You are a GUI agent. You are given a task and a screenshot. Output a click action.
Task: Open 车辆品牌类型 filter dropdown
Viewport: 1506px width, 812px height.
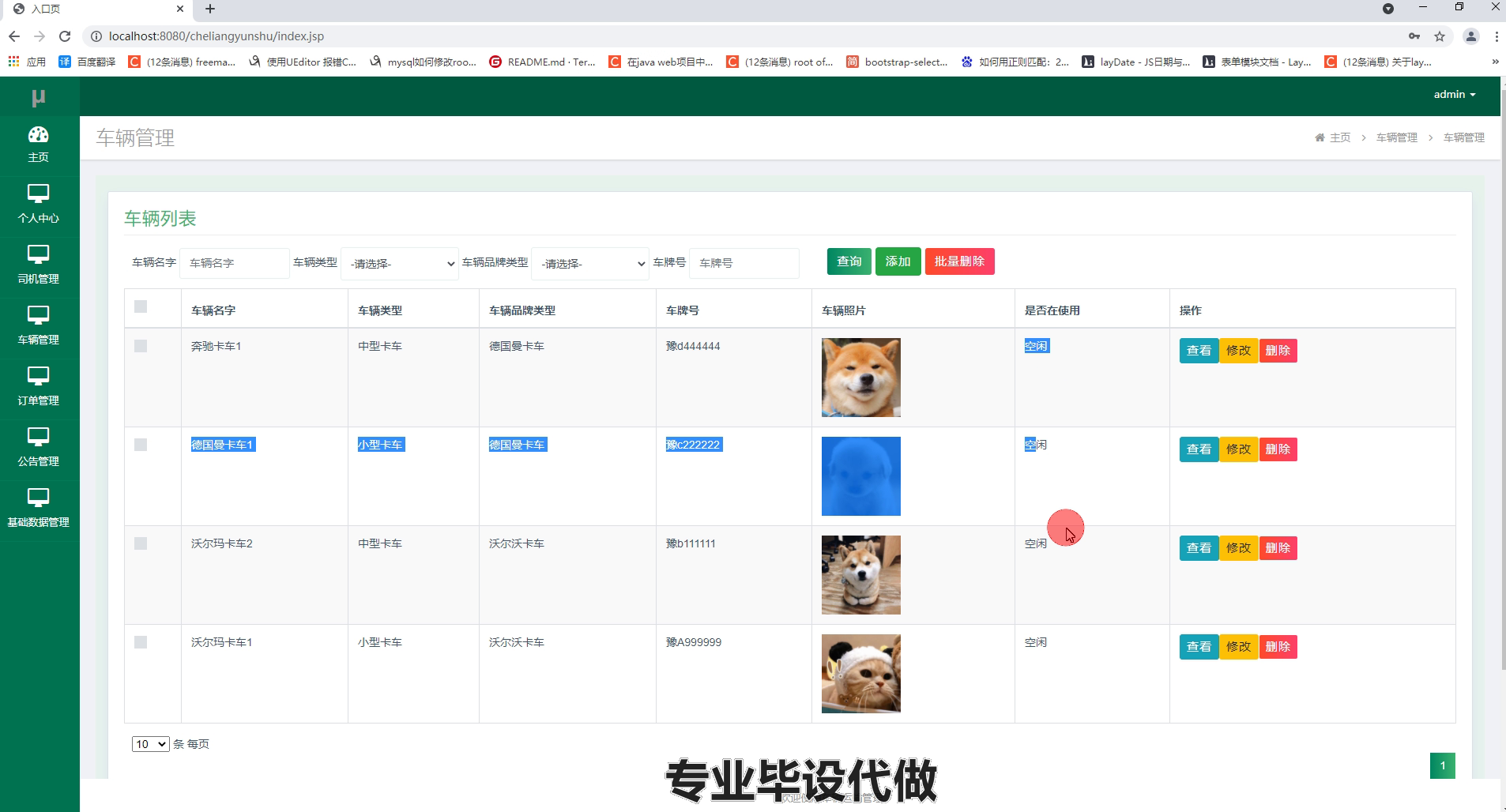click(x=590, y=264)
